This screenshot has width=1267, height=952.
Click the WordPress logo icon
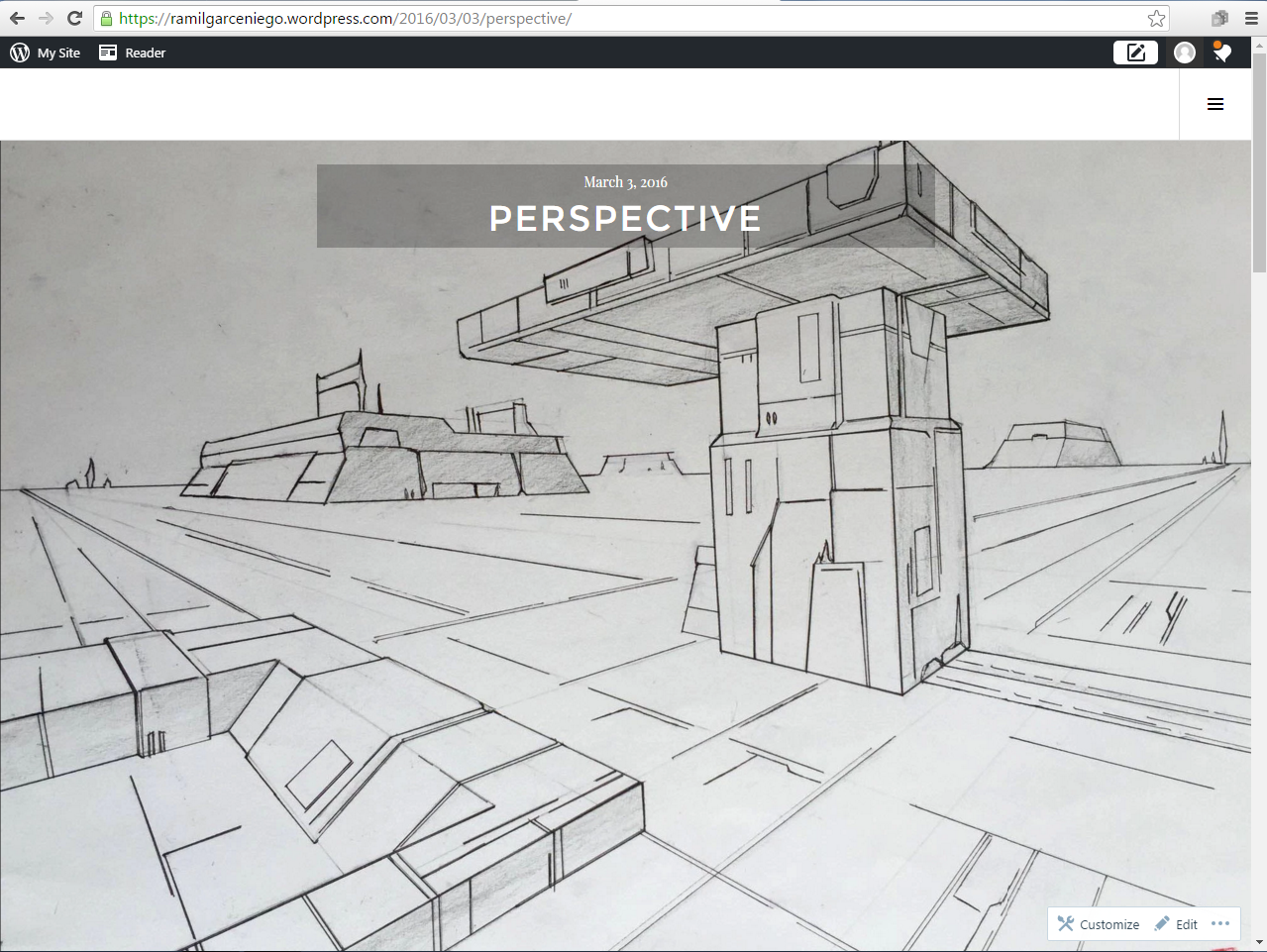19,53
